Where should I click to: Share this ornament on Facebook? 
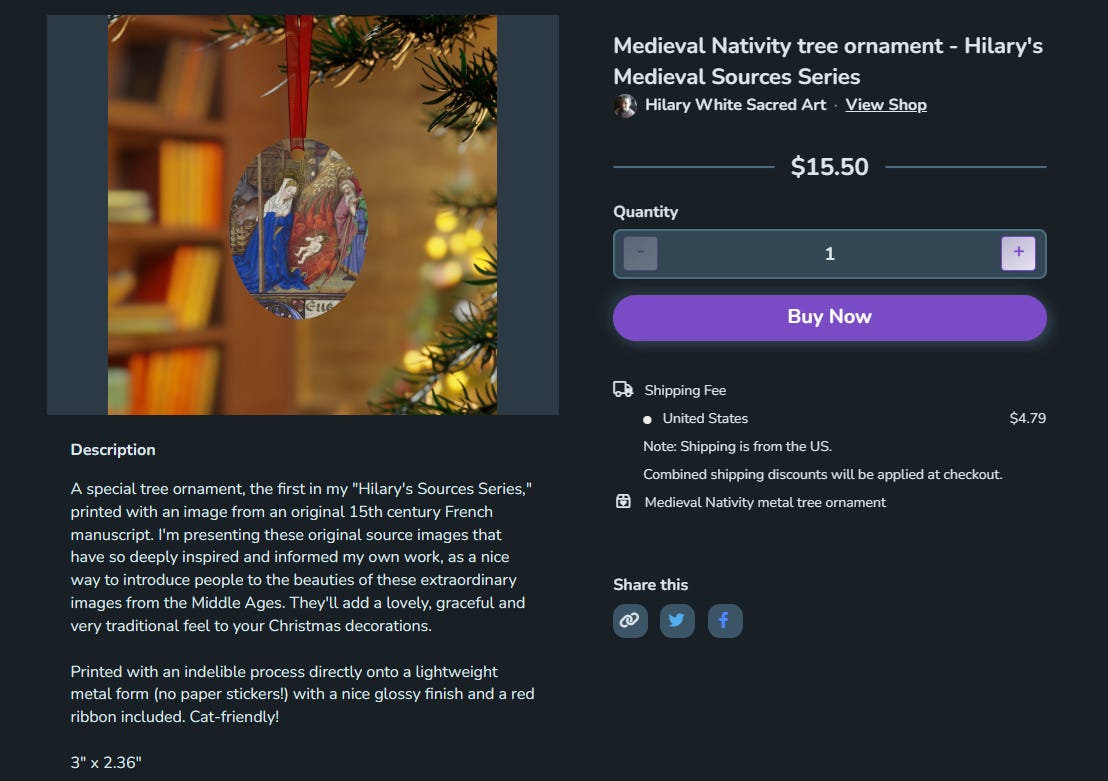click(x=725, y=621)
